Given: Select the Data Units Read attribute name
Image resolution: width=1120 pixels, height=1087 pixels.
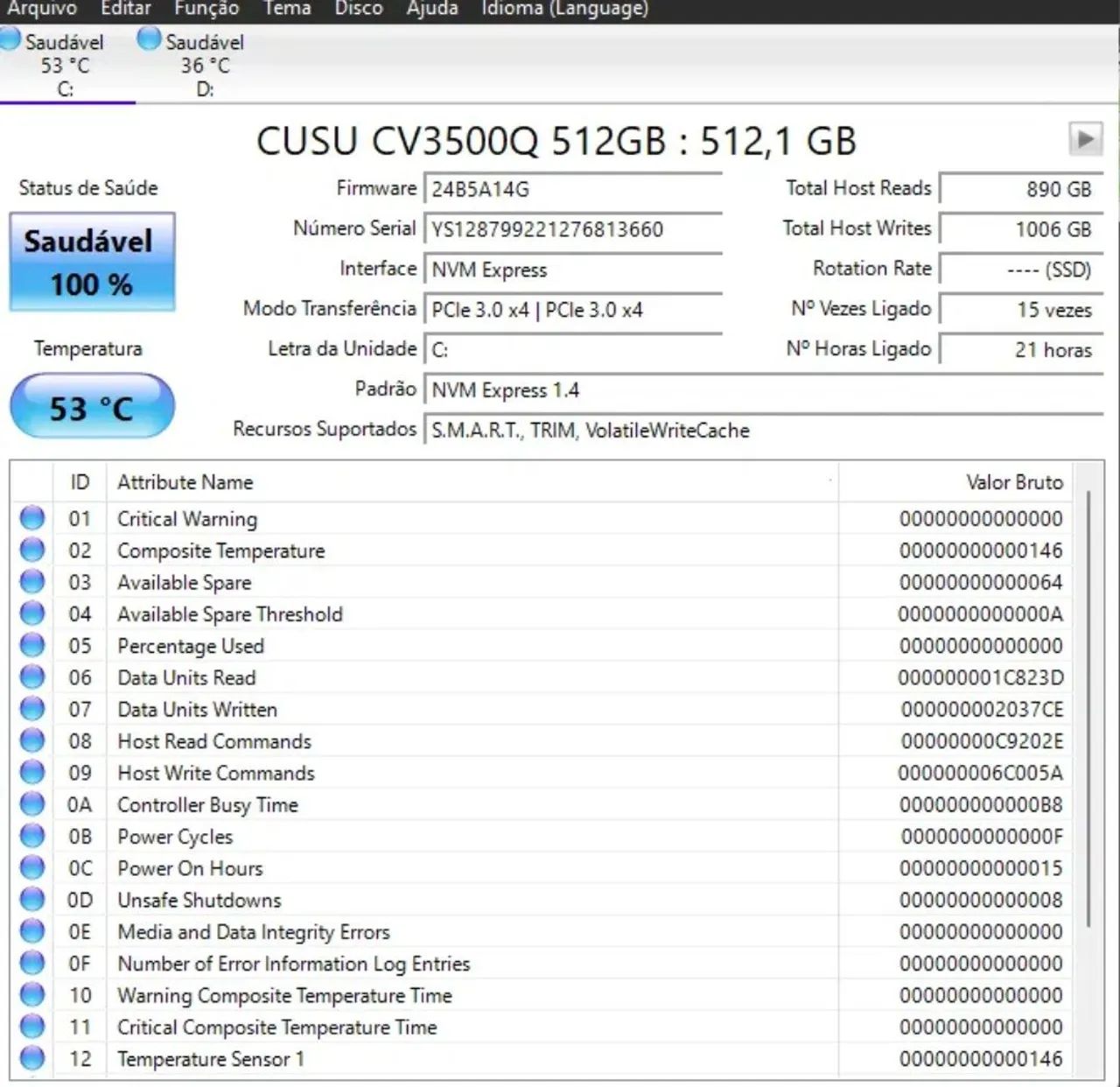Looking at the screenshot, I should [x=186, y=677].
